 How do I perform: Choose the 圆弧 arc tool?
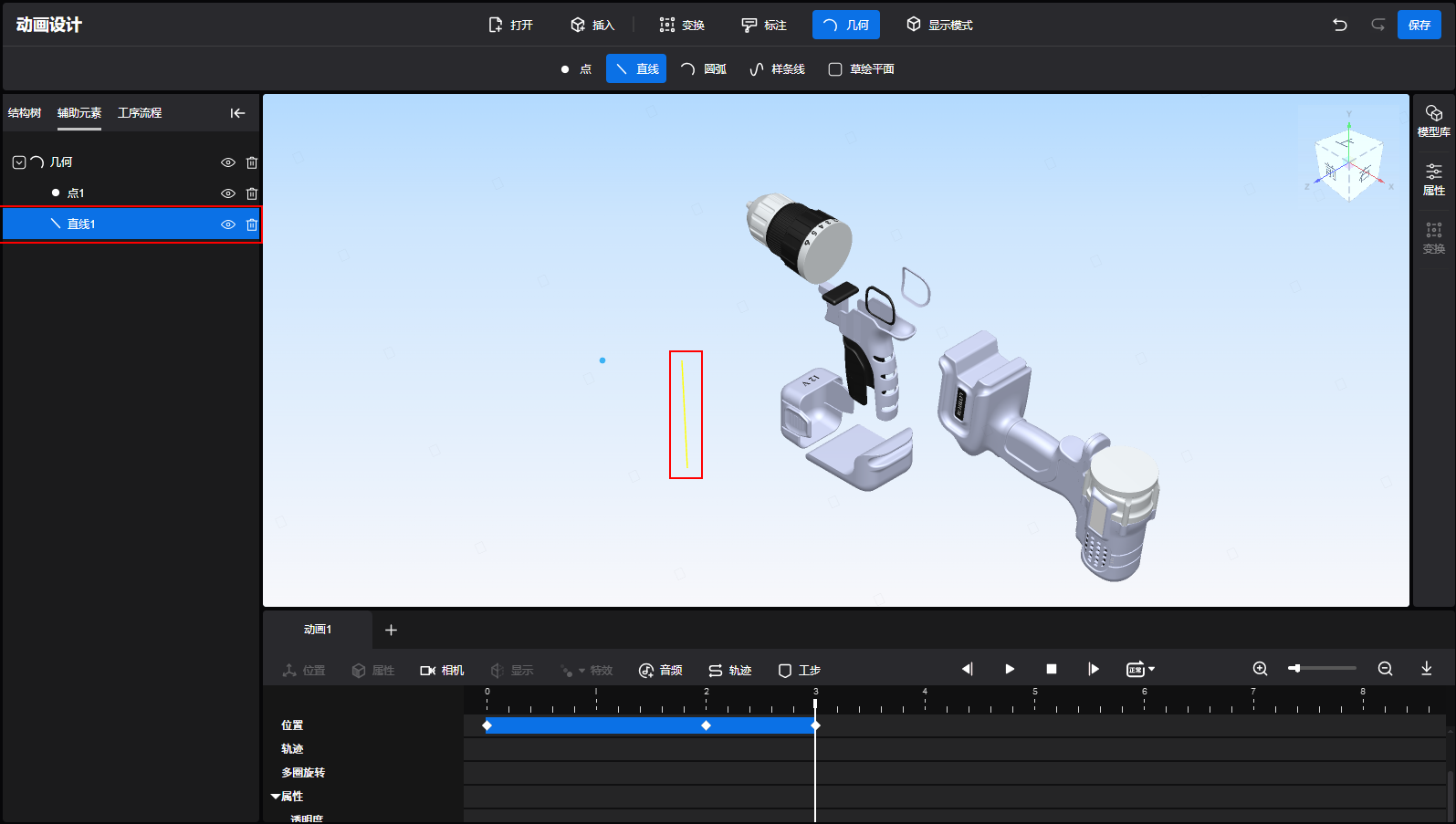click(x=704, y=69)
